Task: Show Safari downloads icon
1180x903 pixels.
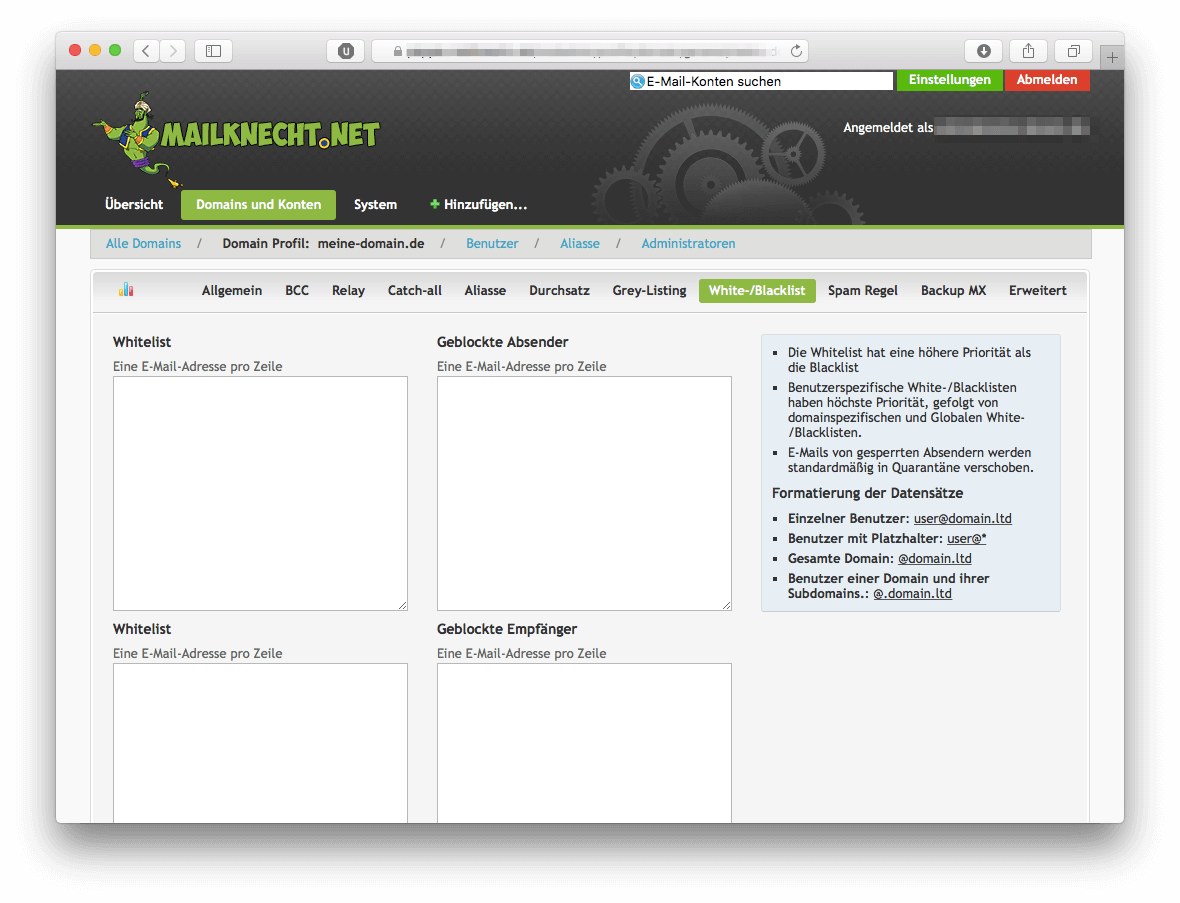Action: (984, 50)
